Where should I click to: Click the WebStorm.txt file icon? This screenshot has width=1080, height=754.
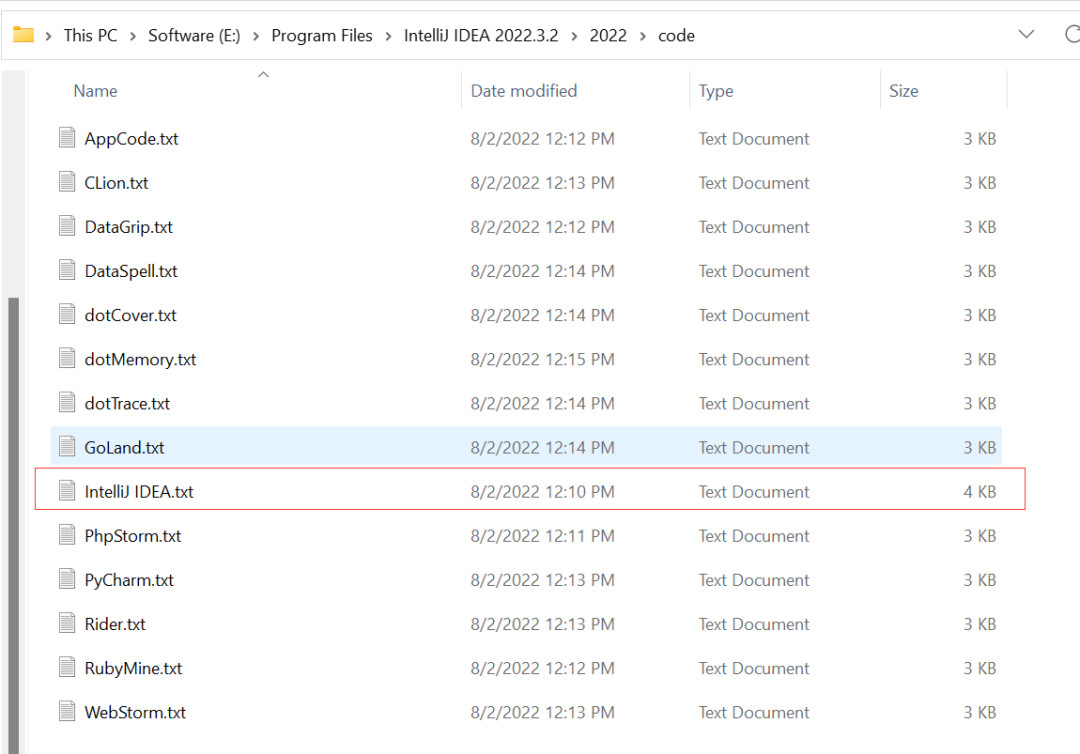coord(67,711)
